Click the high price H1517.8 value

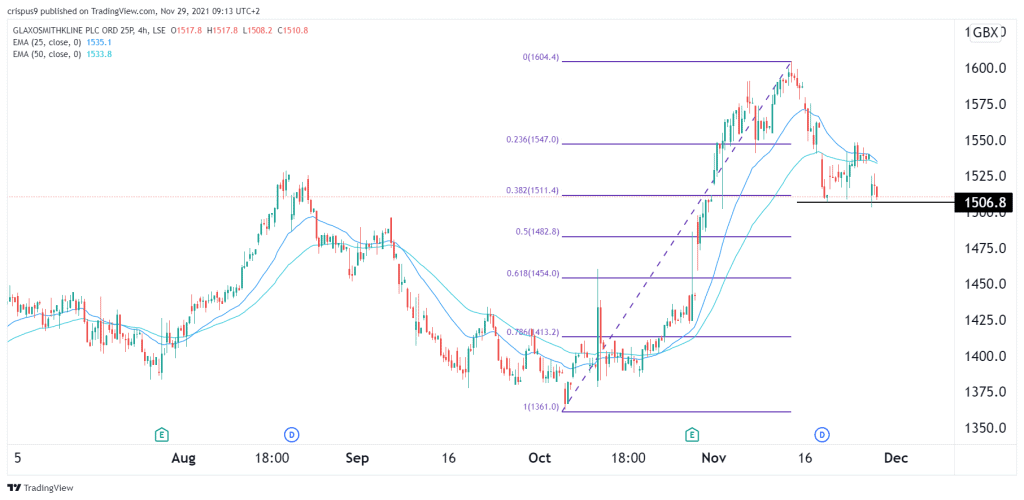[x=223, y=29]
